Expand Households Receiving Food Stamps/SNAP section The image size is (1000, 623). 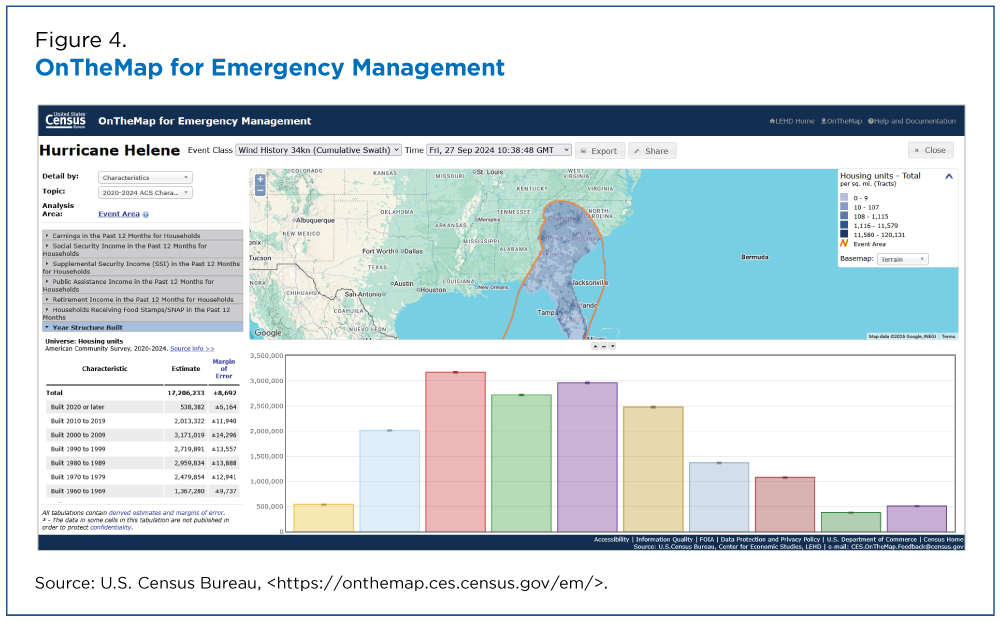pyautogui.click(x=142, y=313)
